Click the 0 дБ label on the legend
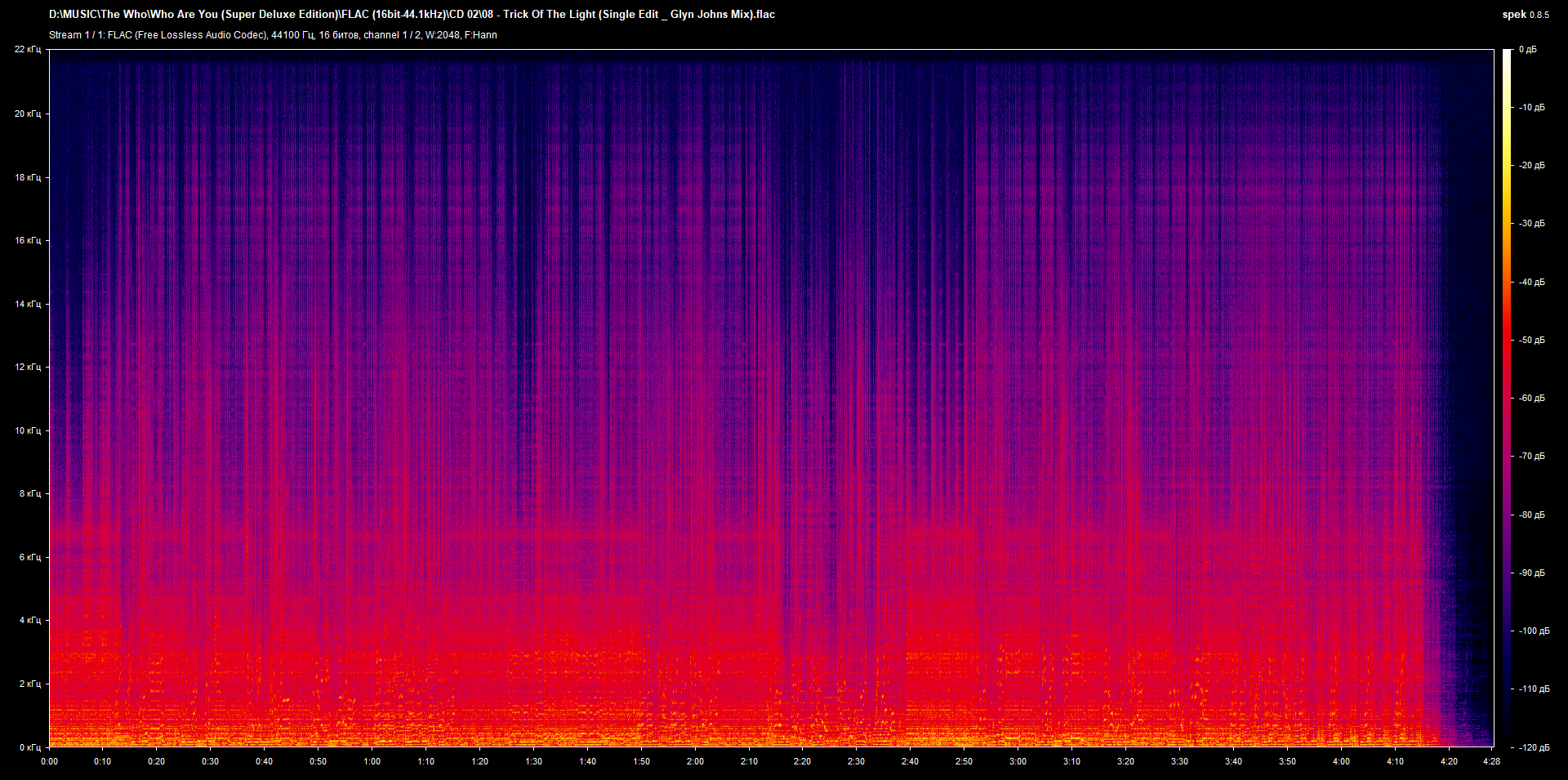The image size is (1568, 780). [1529, 49]
